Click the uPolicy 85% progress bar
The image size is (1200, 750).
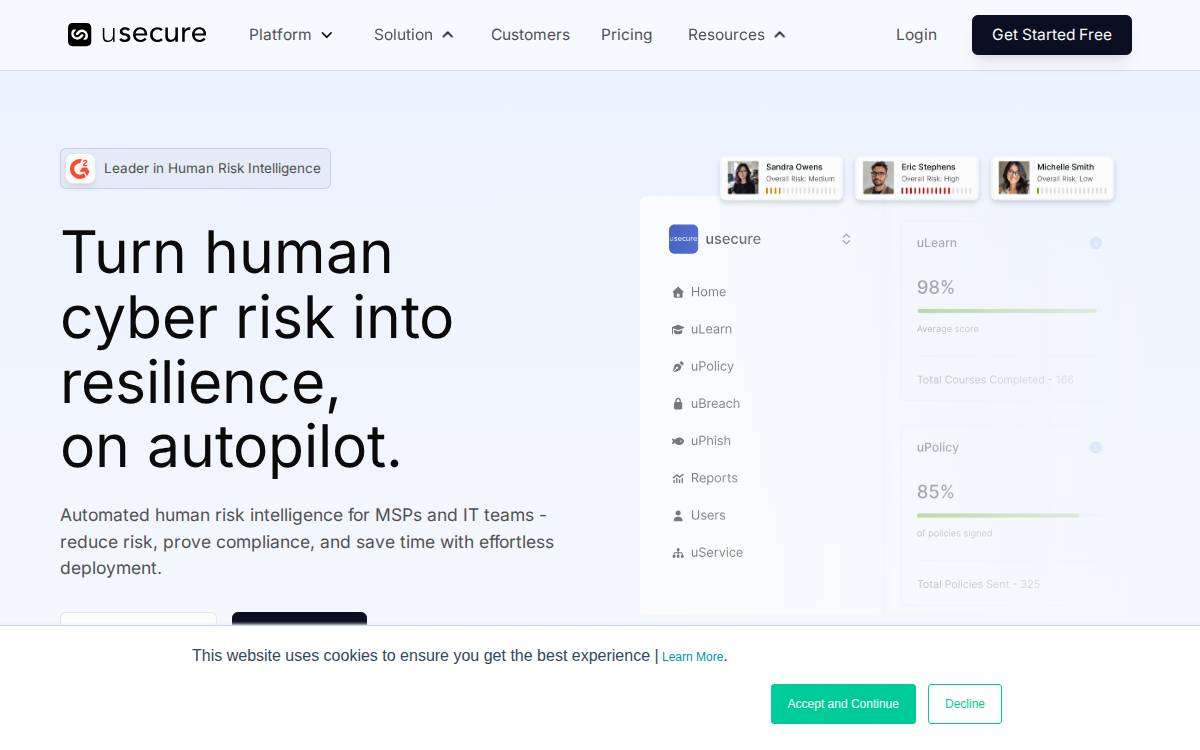coord(1007,515)
